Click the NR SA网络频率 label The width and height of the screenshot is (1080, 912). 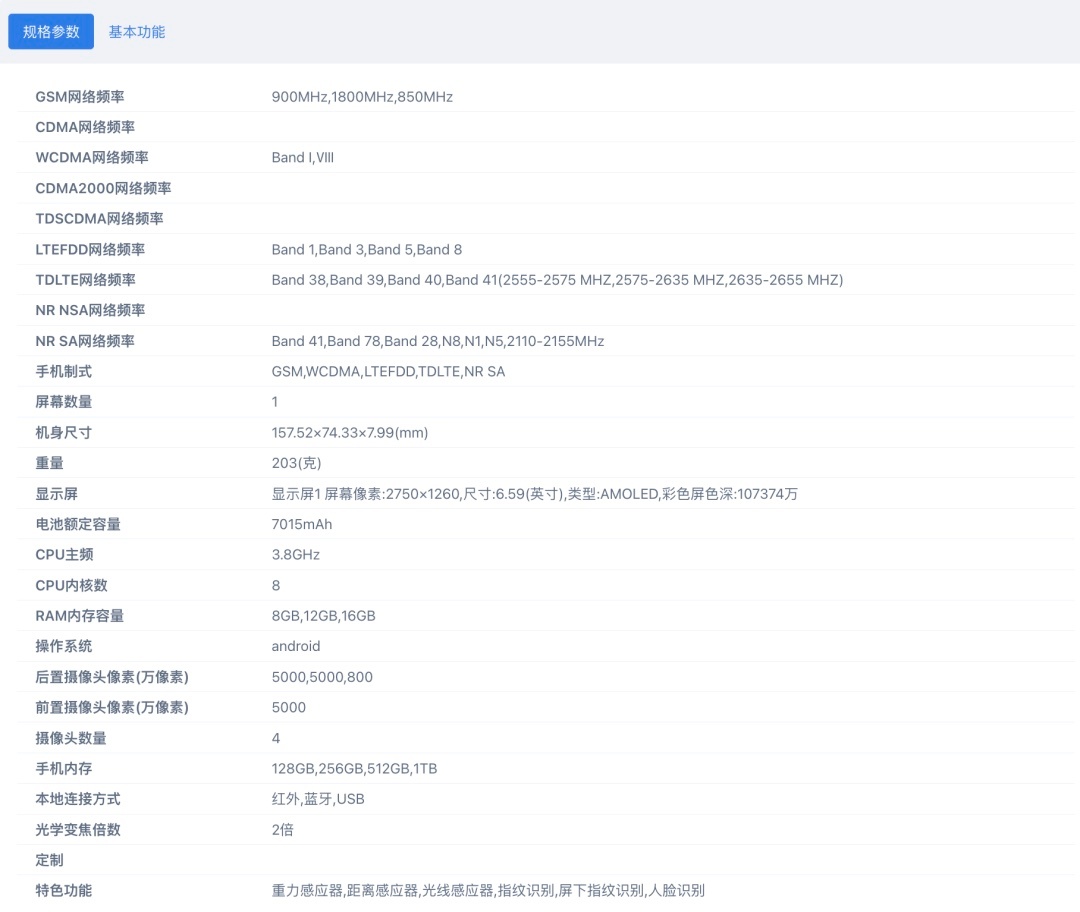(x=85, y=341)
